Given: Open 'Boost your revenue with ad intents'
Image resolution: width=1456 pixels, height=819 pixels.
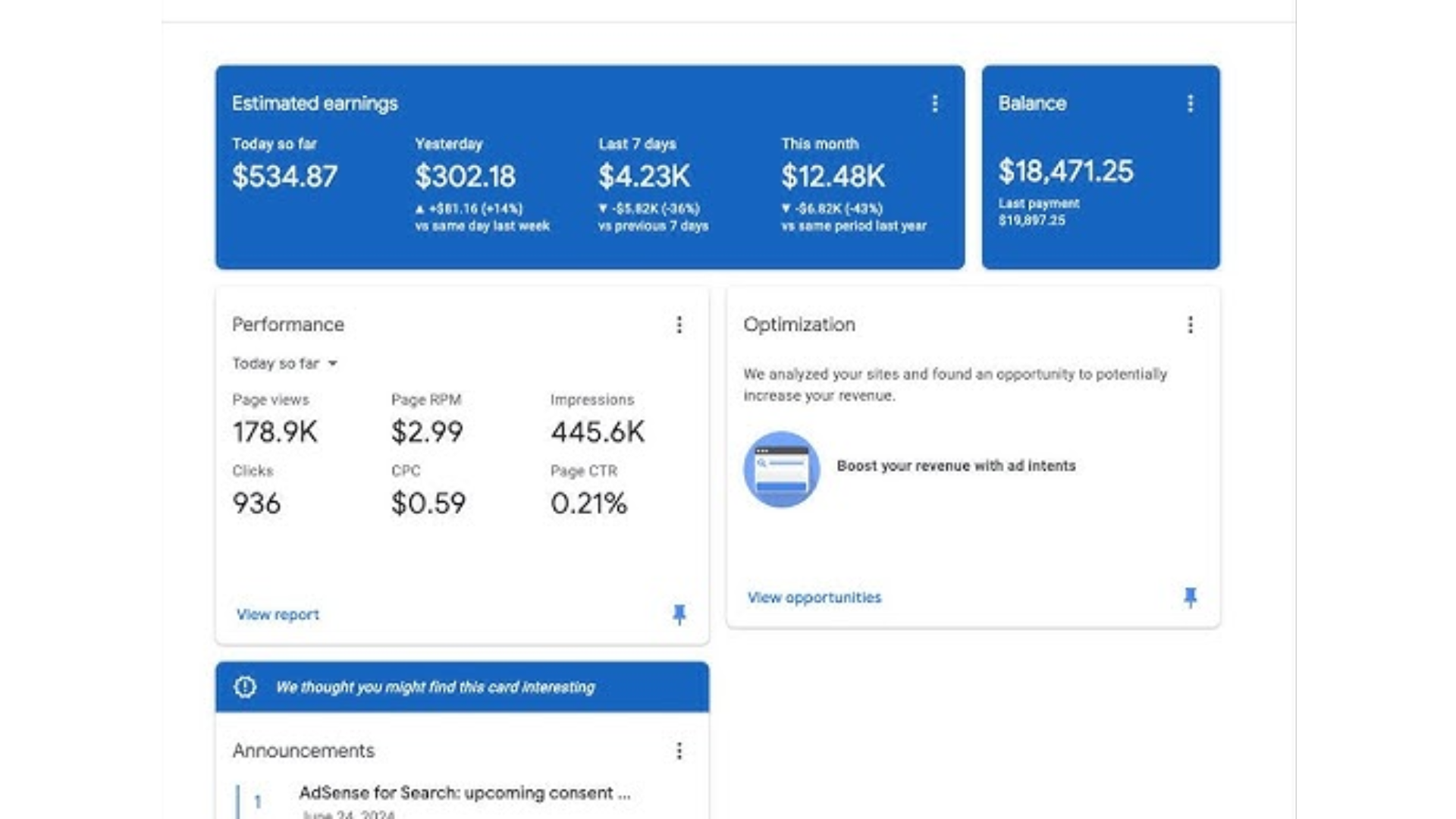Looking at the screenshot, I should pyautogui.click(x=955, y=466).
